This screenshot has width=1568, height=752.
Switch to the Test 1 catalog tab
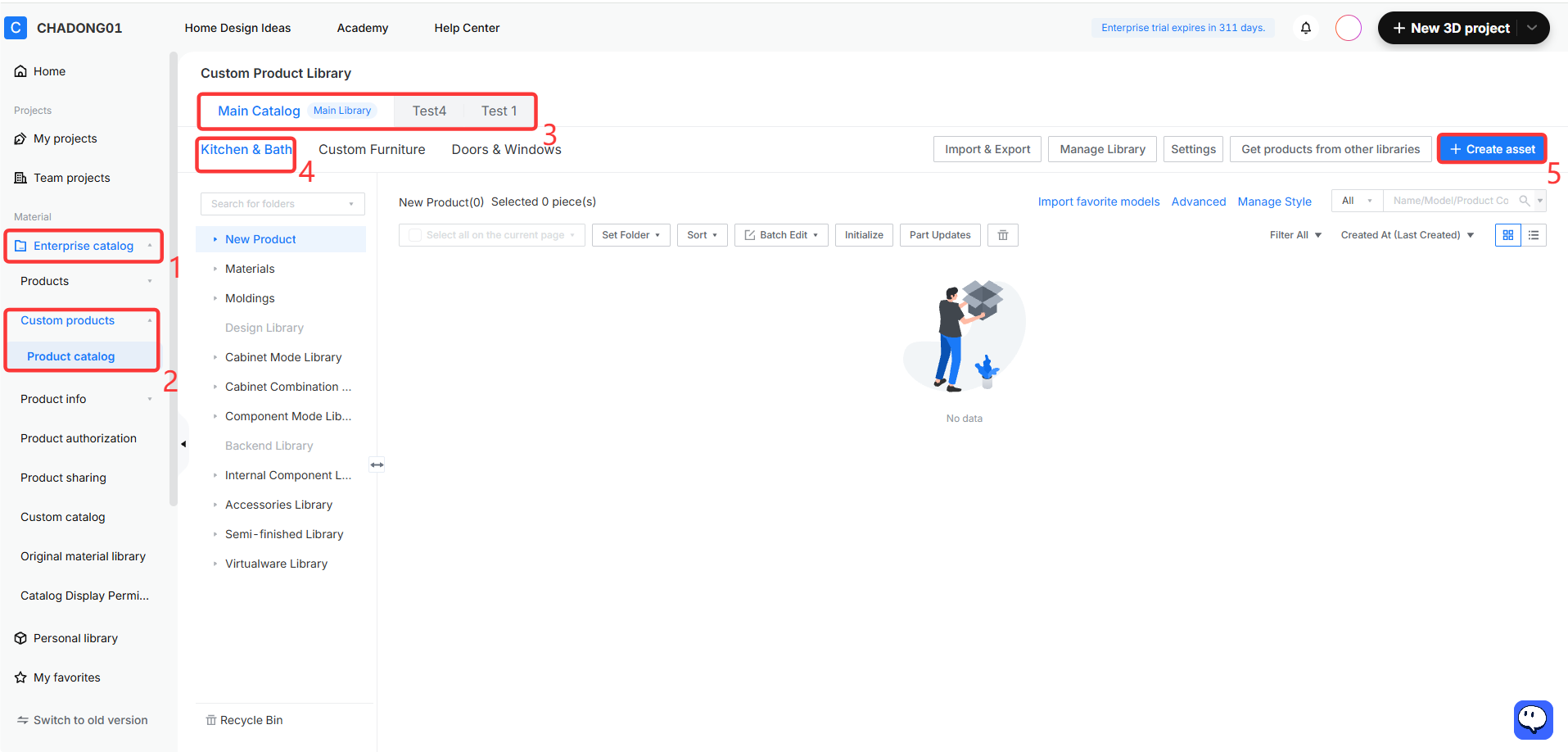click(x=499, y=111)
